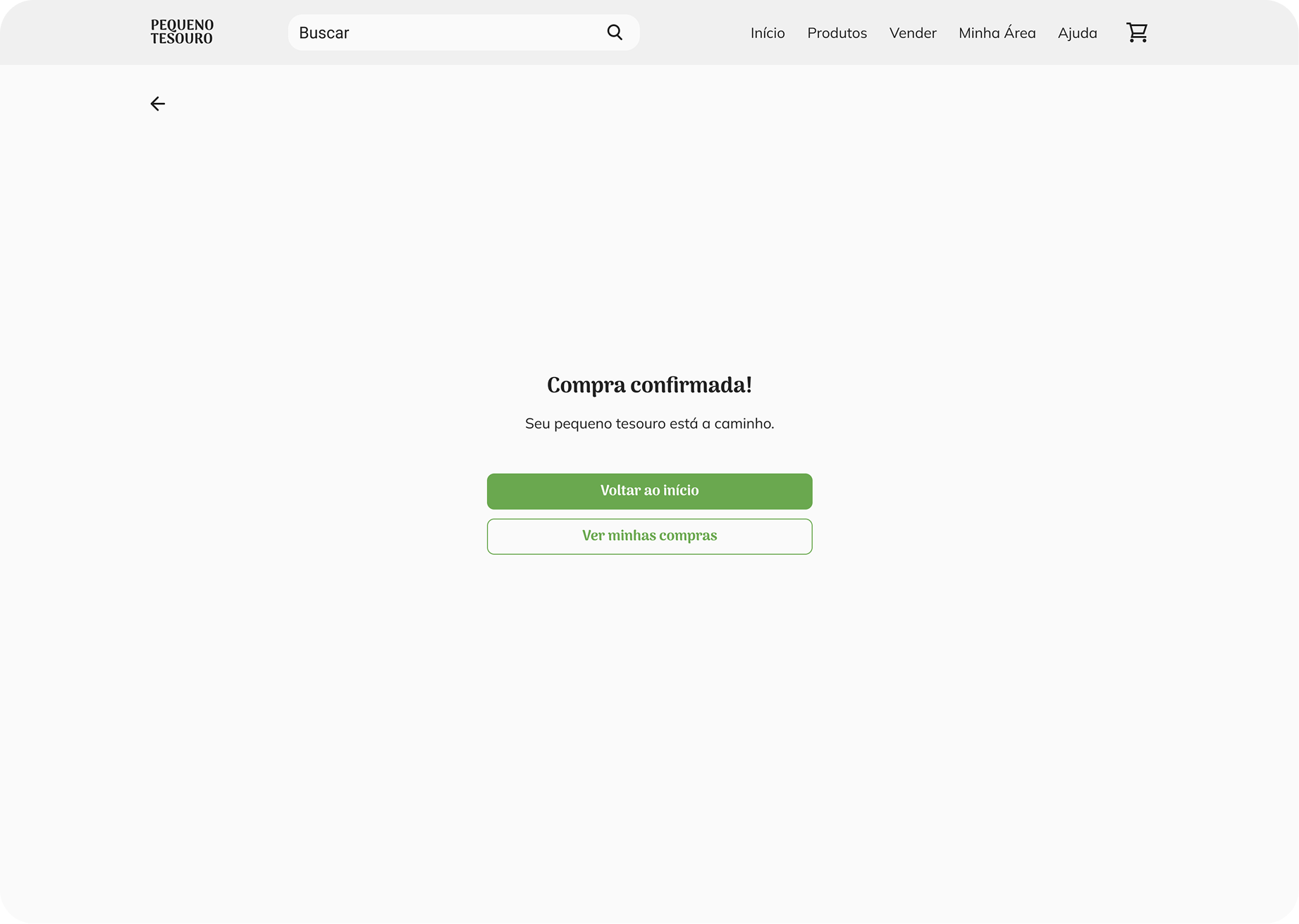Click inside the Buscar search field
The image size is (1299, 924).
coord(444,32)
